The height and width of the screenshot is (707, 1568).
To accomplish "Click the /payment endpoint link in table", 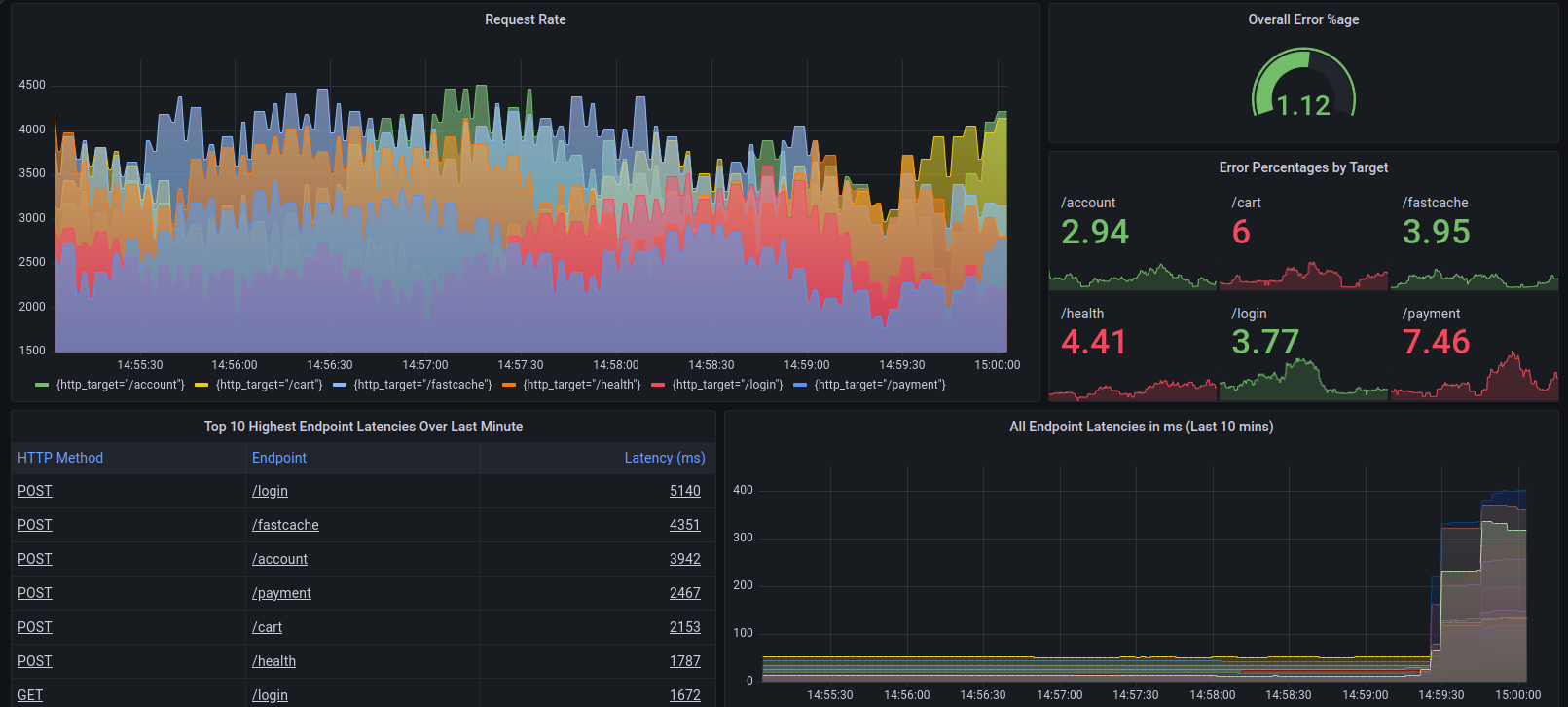I will pos(281,593).
